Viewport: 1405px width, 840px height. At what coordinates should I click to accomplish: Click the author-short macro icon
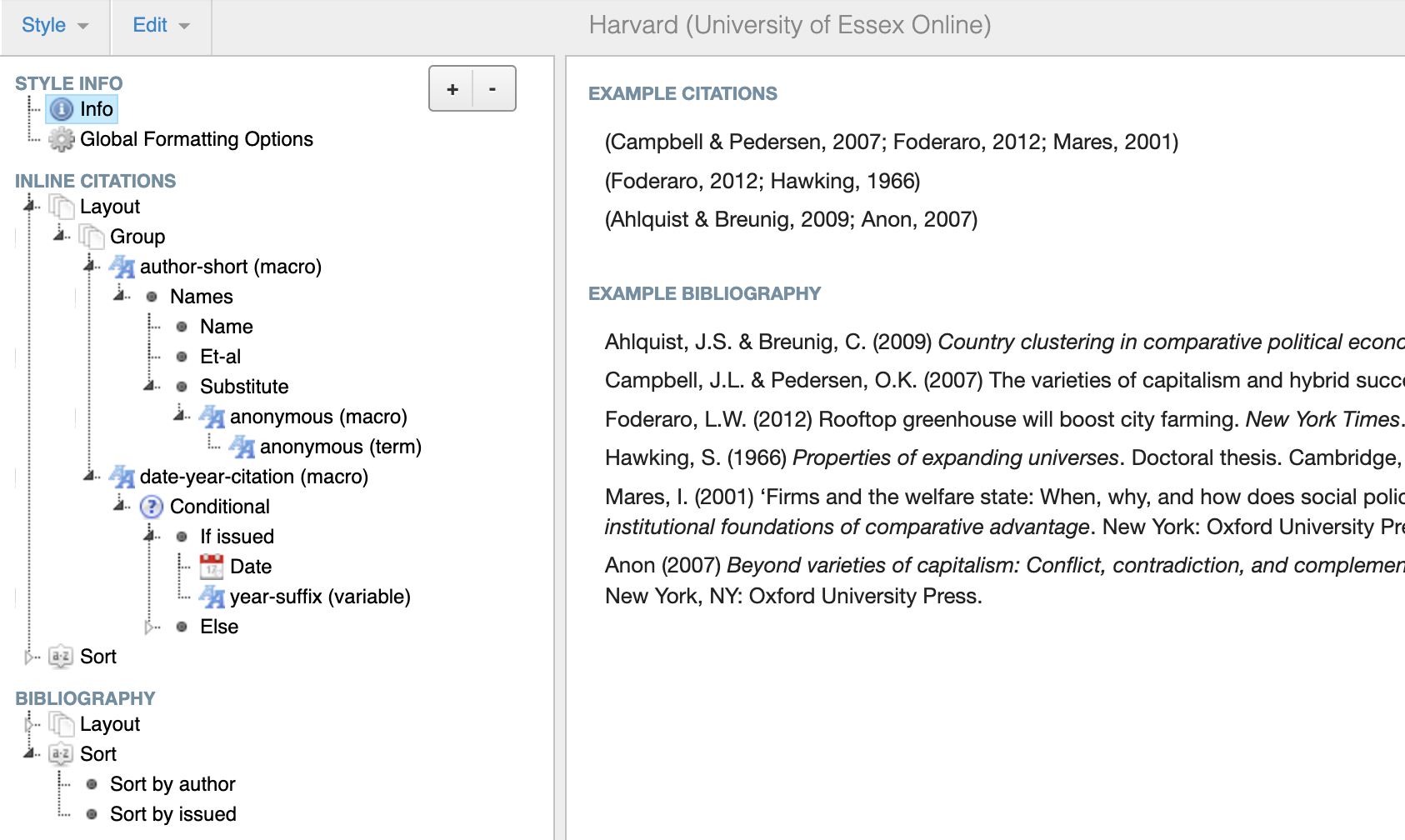(x=122, y=267)
